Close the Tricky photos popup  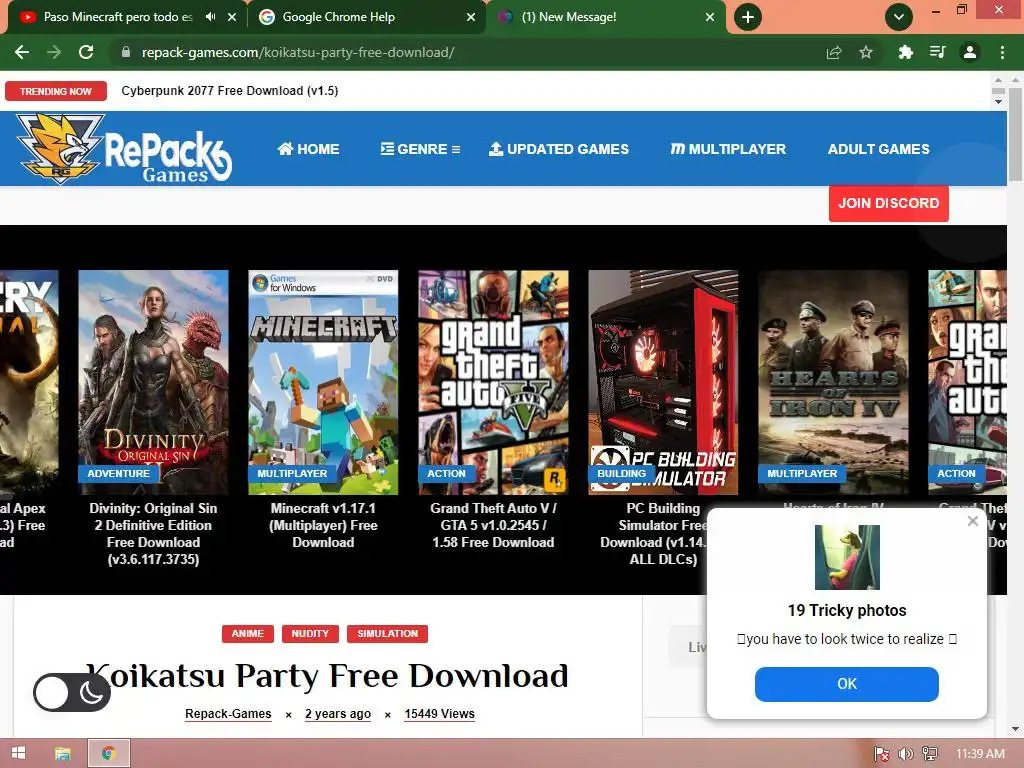[973, 520]
